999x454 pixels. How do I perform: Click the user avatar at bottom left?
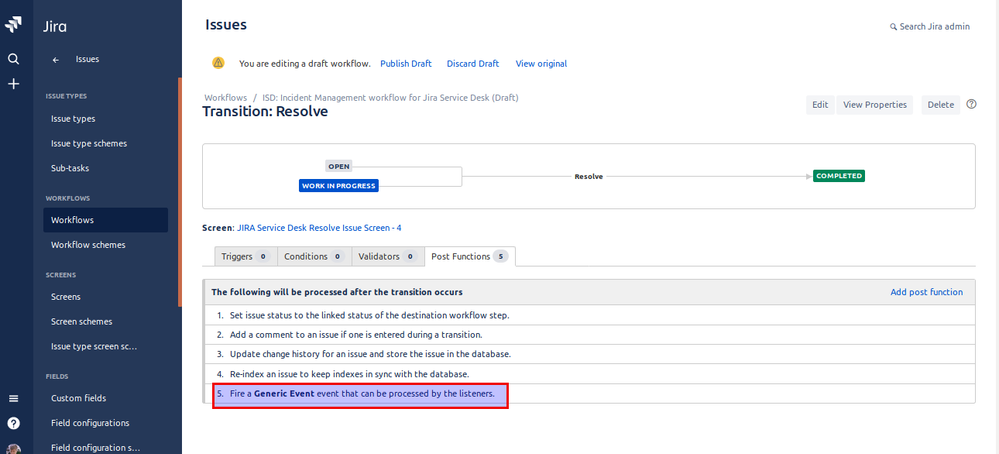13,449
